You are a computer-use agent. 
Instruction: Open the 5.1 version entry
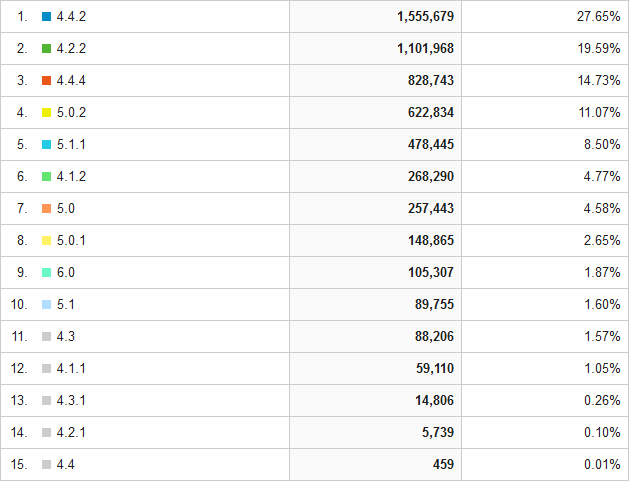66,305
